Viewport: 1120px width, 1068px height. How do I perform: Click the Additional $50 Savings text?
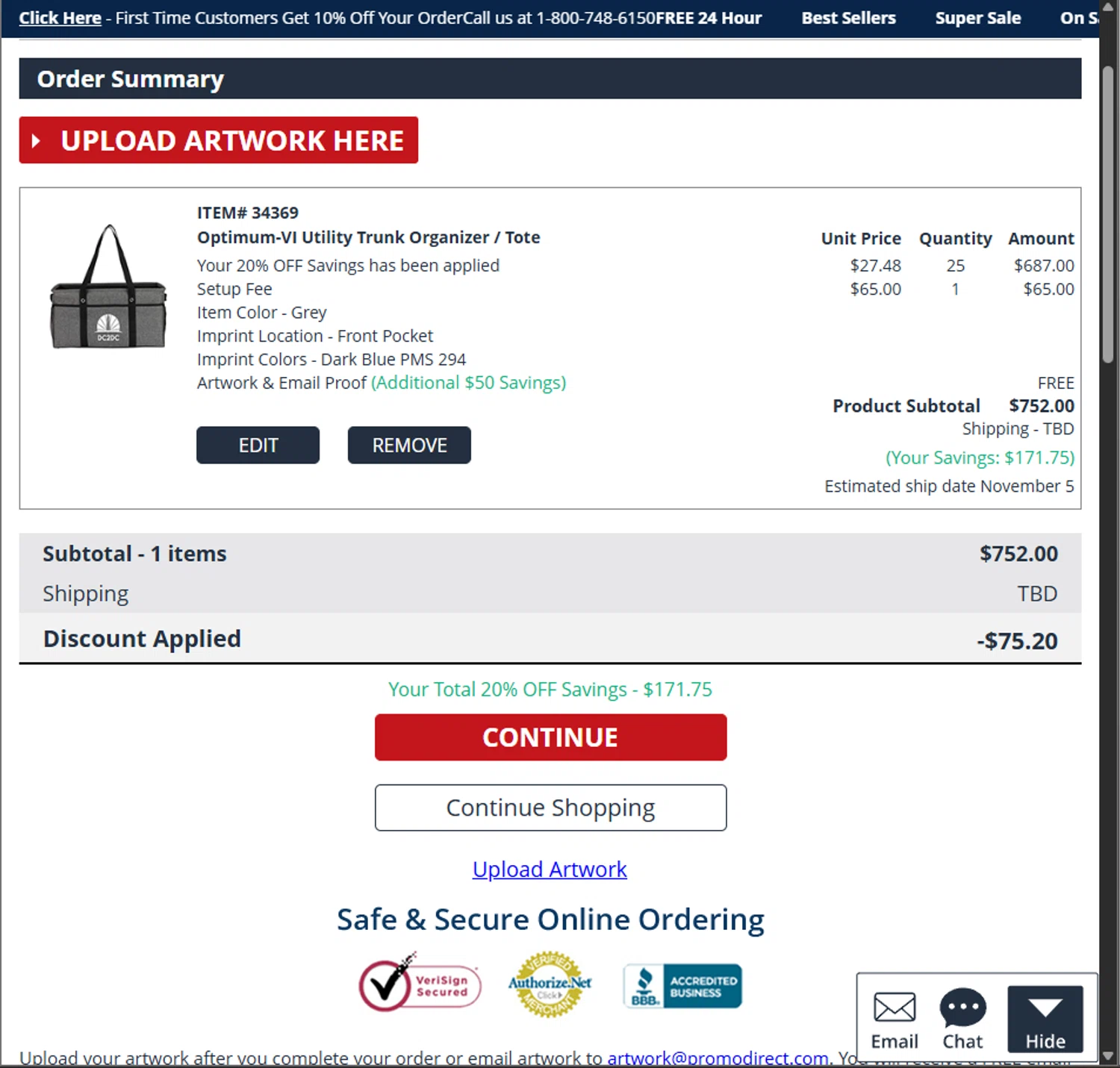[468, 383]
